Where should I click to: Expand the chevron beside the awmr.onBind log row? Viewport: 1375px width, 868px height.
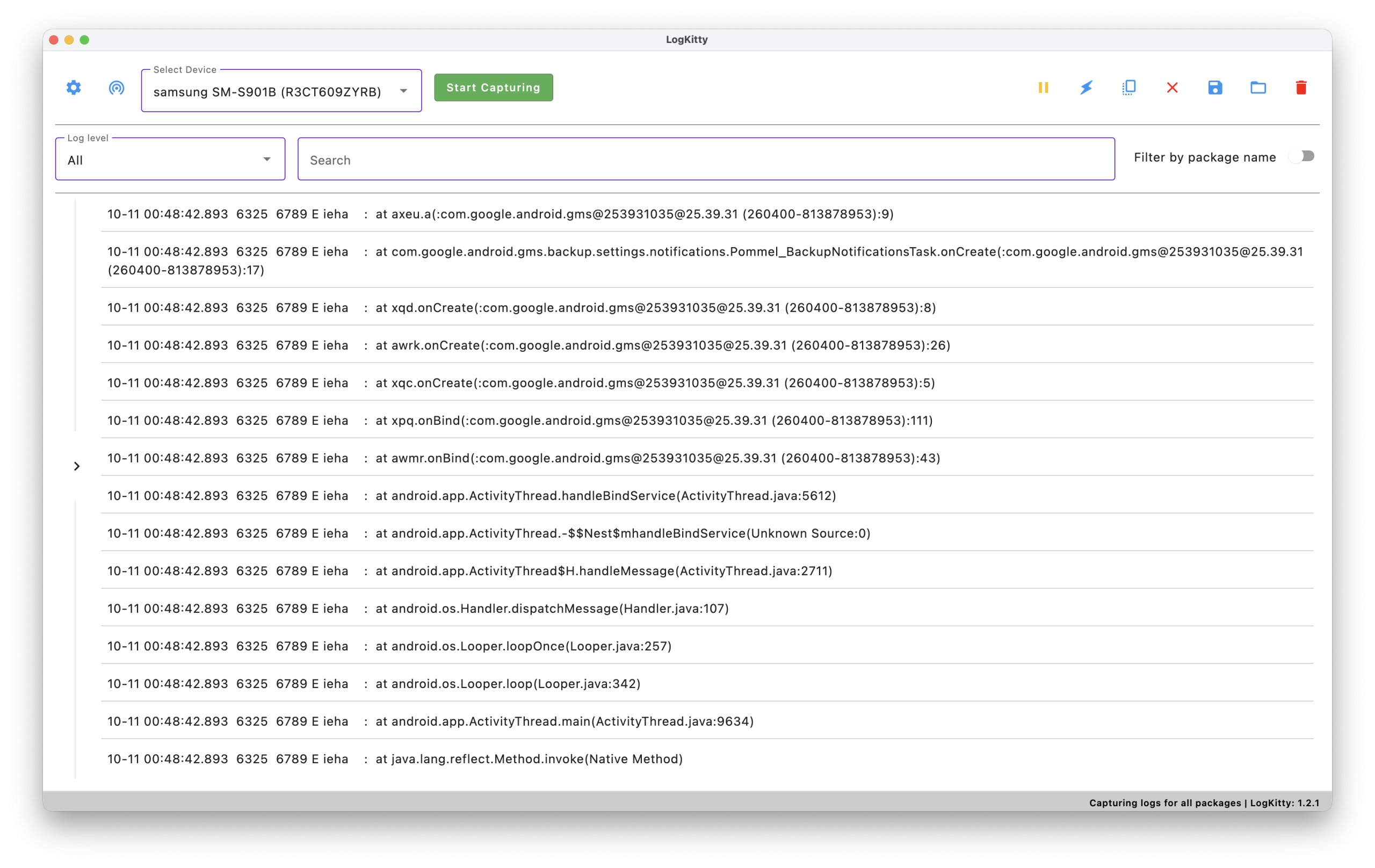click(76, 467)
